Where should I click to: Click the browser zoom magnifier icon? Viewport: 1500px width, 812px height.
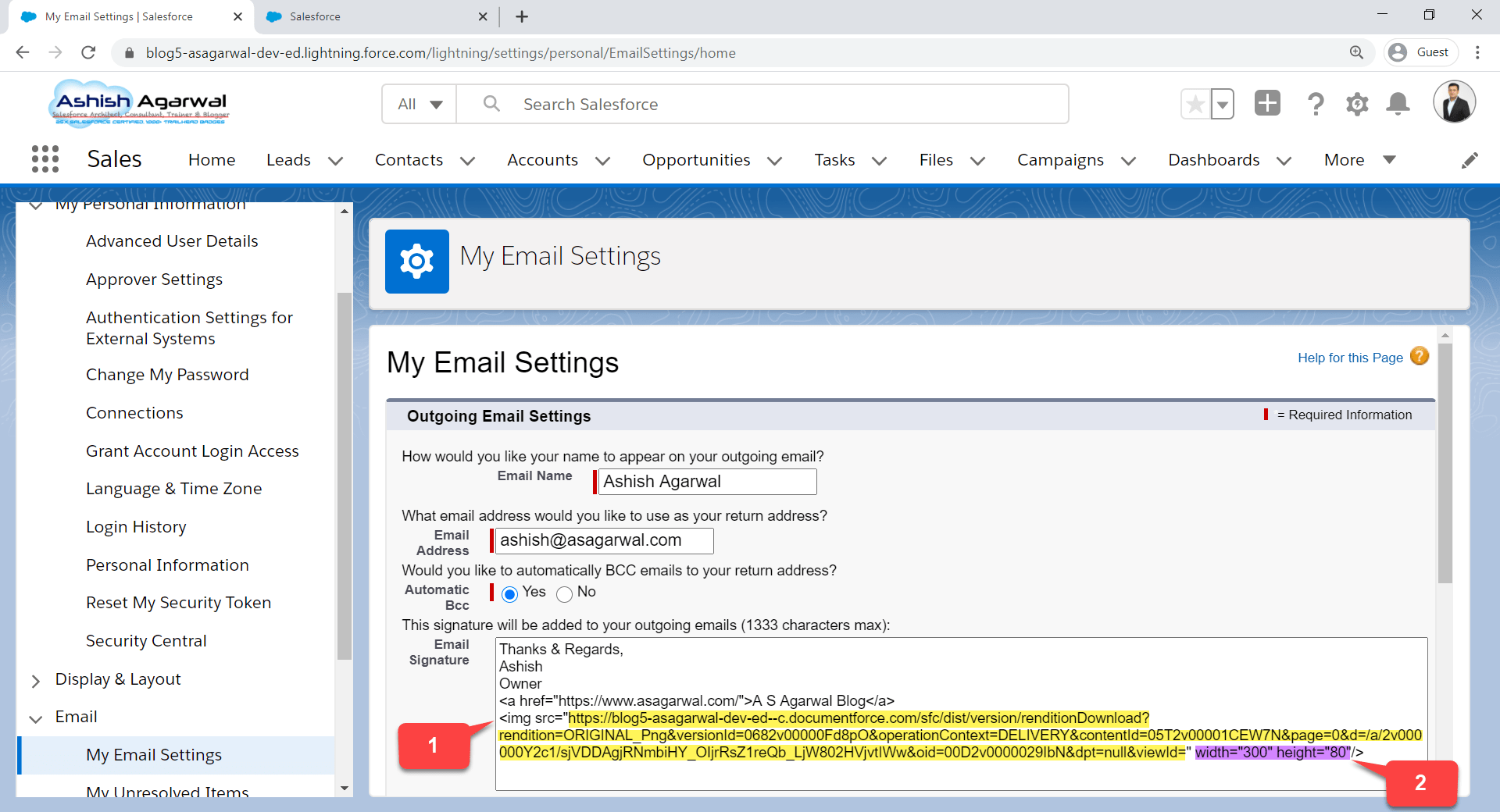pyautogui.click(x=1356, y=52)
